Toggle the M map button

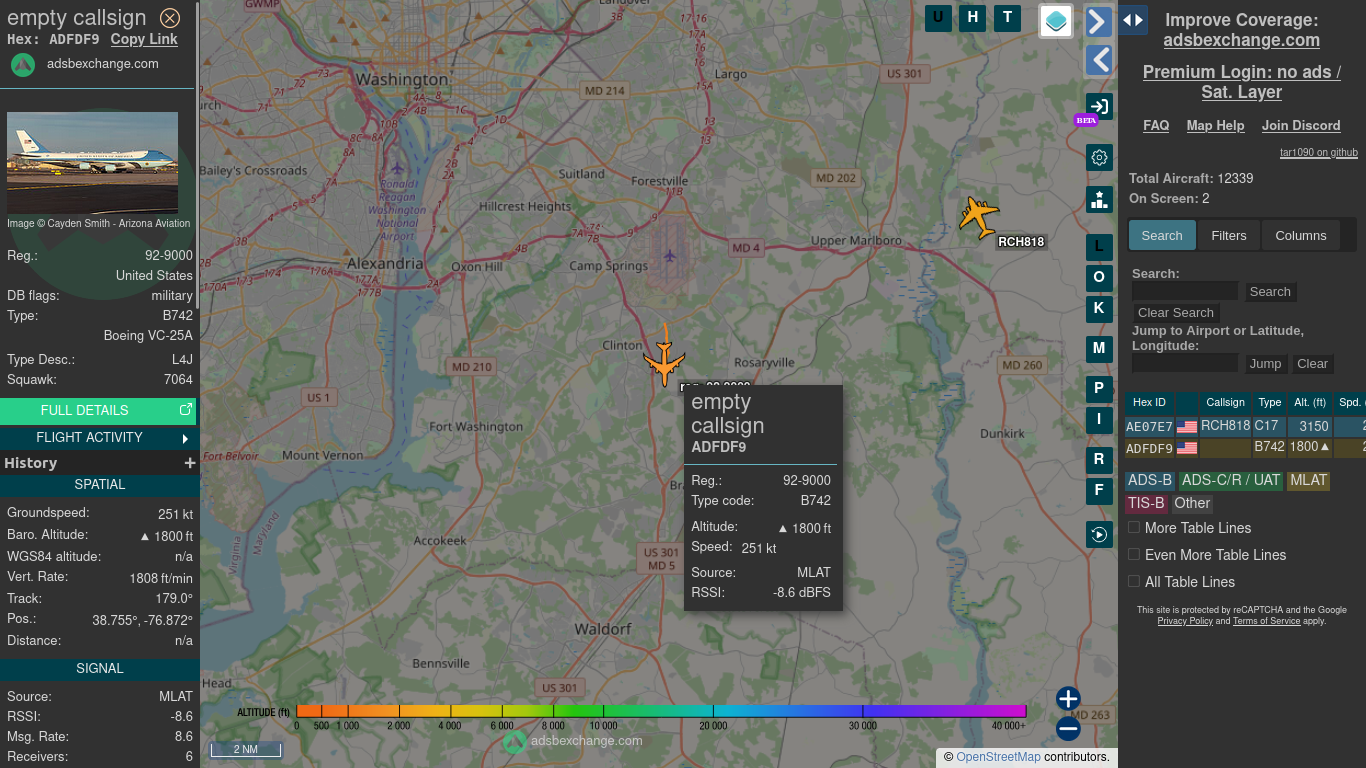[1099, 348]
